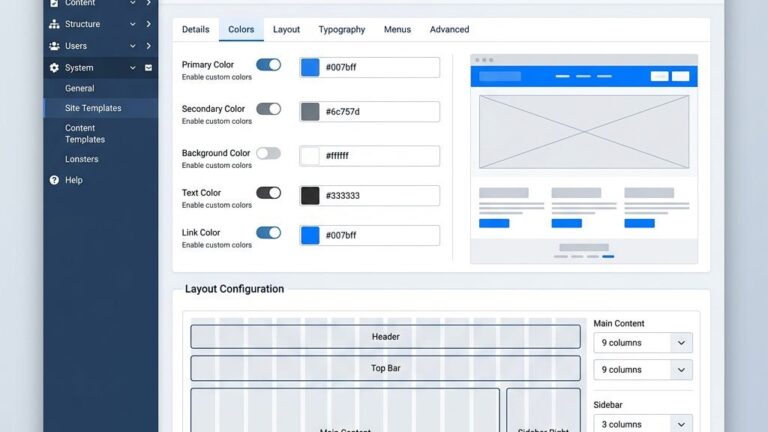This screenshot has width=768, height=432.
Task: Select the Colors tab
Action: (241, 29)
